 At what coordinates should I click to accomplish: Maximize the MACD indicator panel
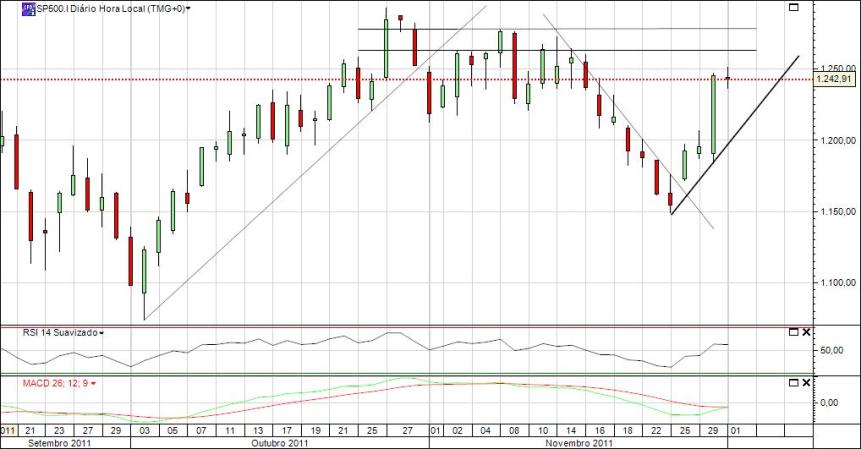(793, 383)
